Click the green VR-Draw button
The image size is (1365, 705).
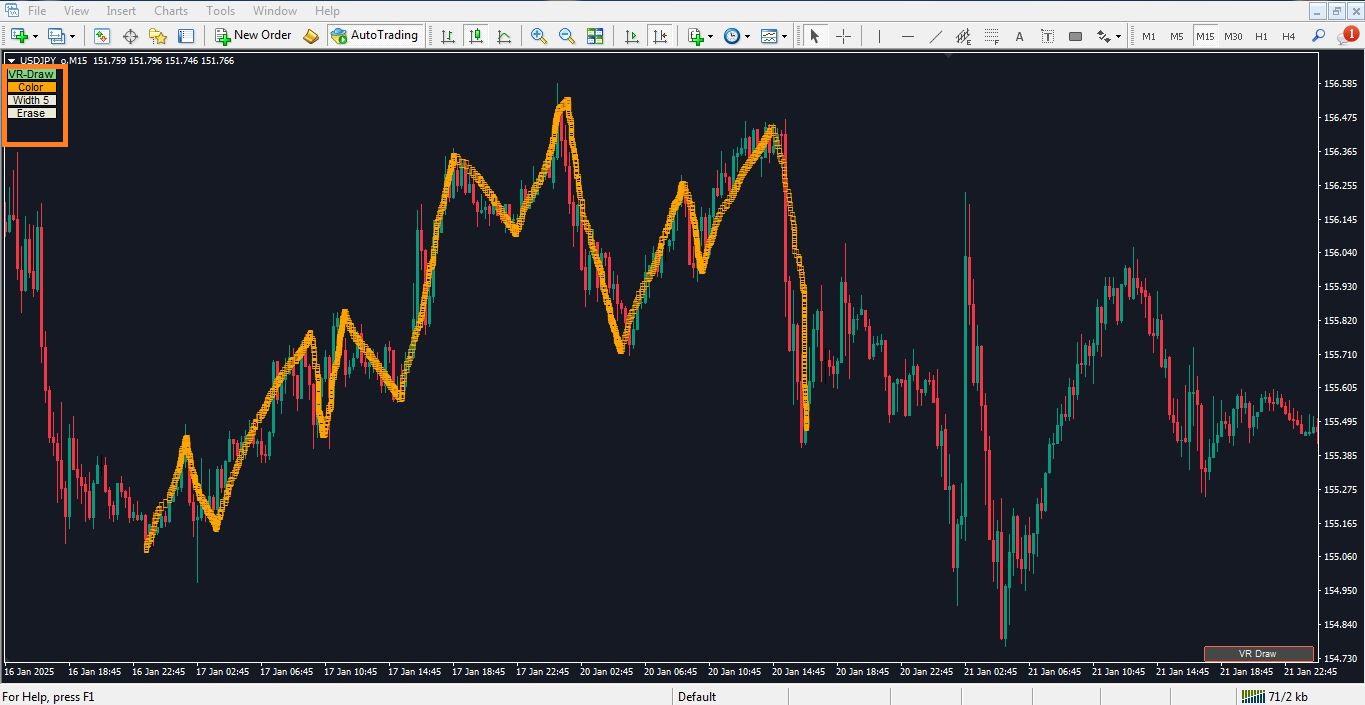[x=31, y=74]
